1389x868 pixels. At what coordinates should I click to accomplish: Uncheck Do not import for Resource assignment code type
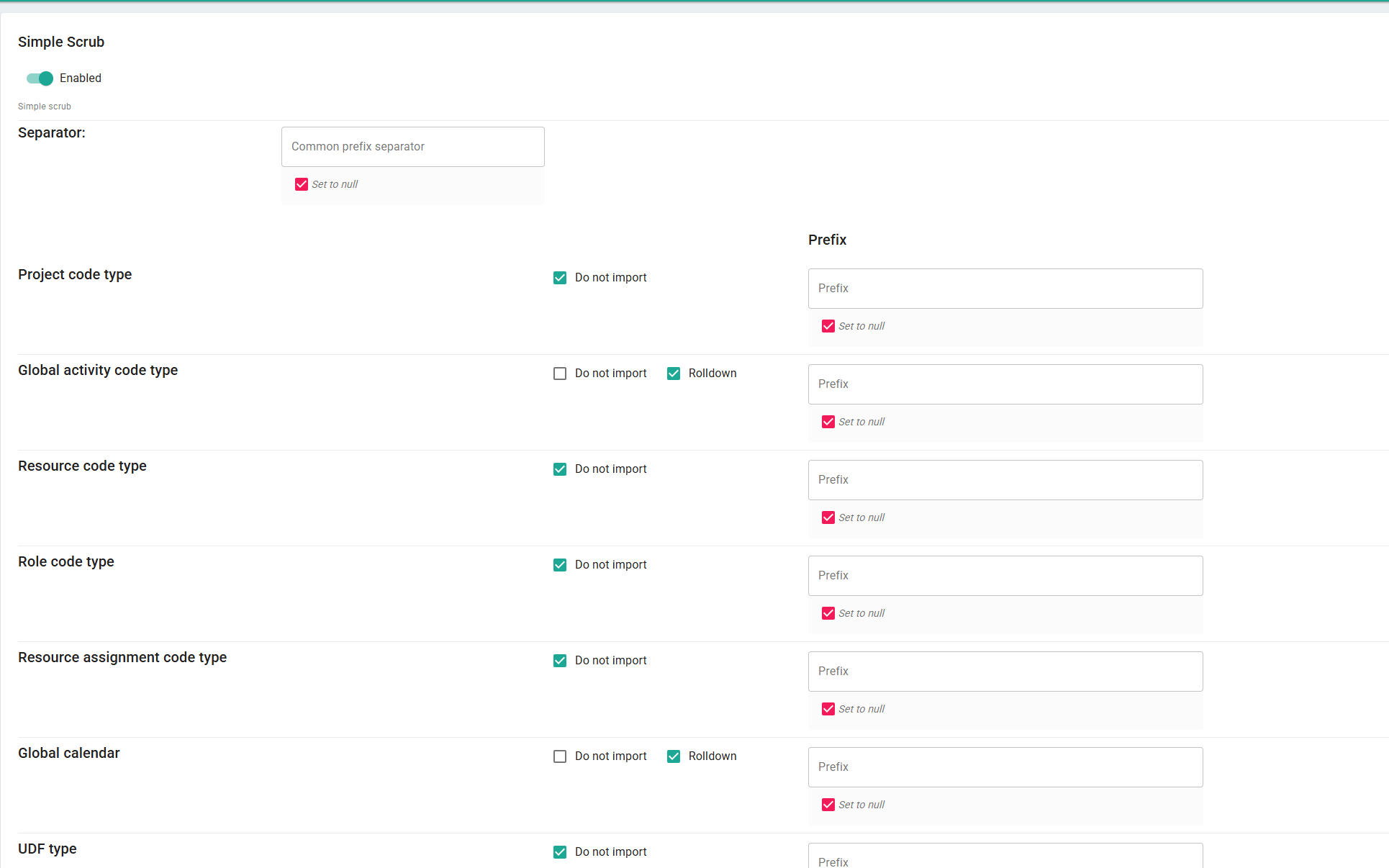tap(560, 661)
